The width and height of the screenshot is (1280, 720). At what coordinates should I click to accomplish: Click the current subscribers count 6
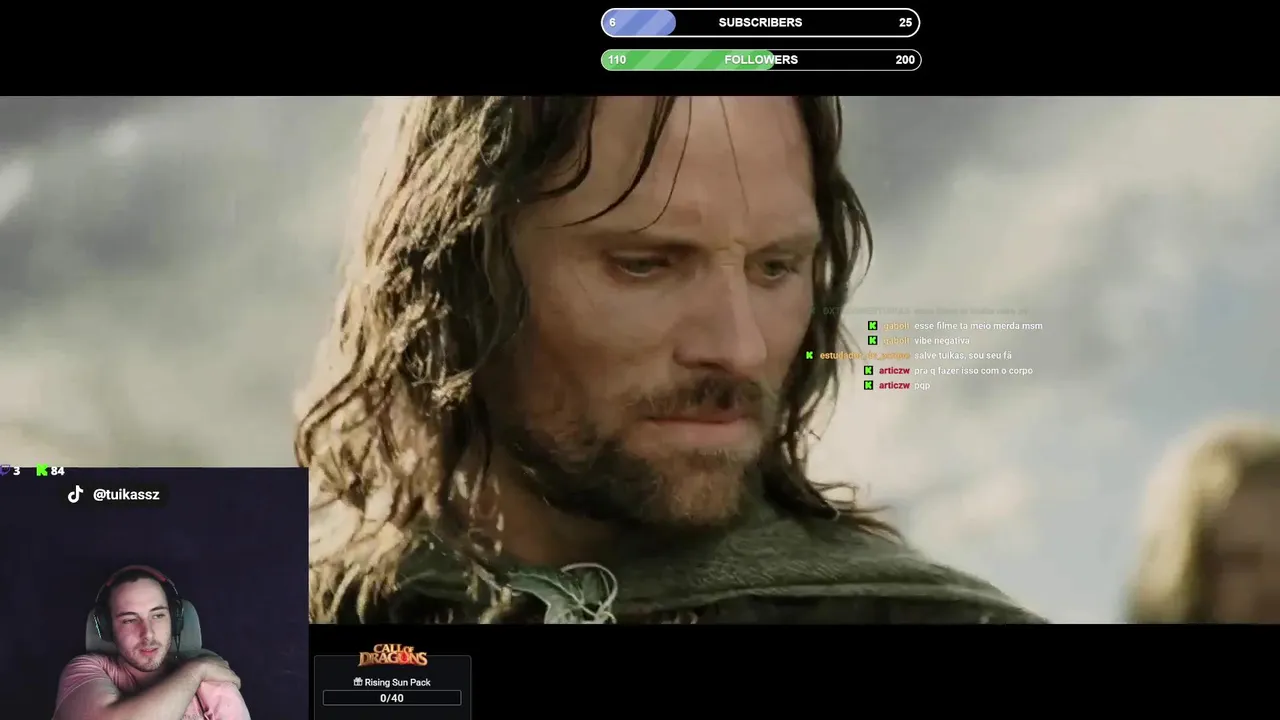[x=612, y=22]
